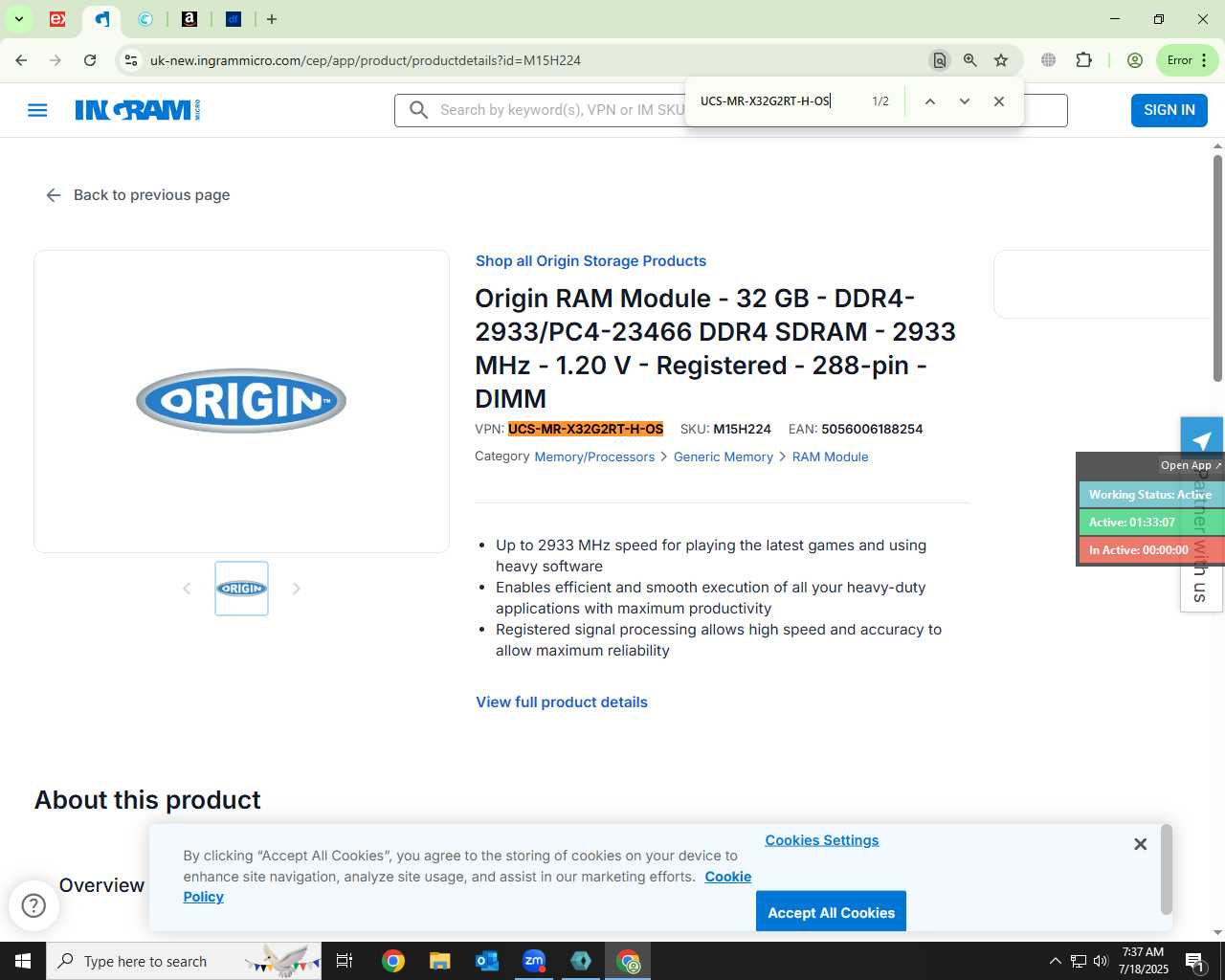The width and height of the screenshot is (1225, 980).
Task: Click the next image carousel arrow
Action: click(x=297, y=589)
